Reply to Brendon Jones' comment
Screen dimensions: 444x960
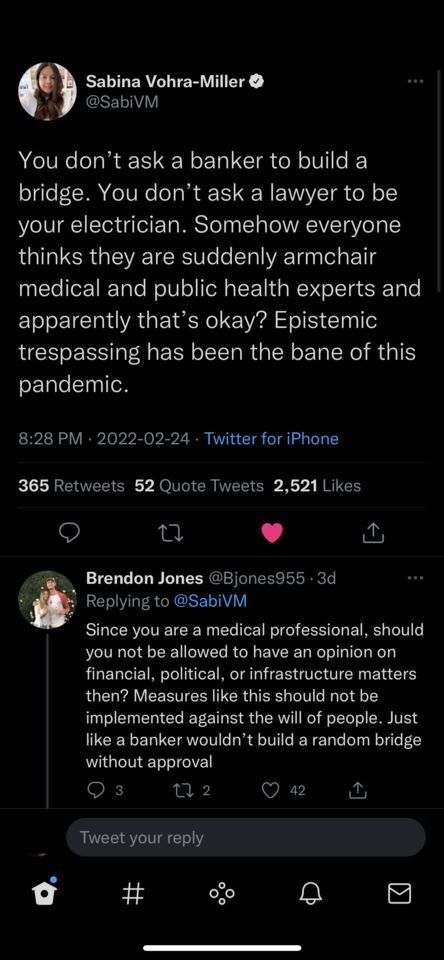point(95,790)
